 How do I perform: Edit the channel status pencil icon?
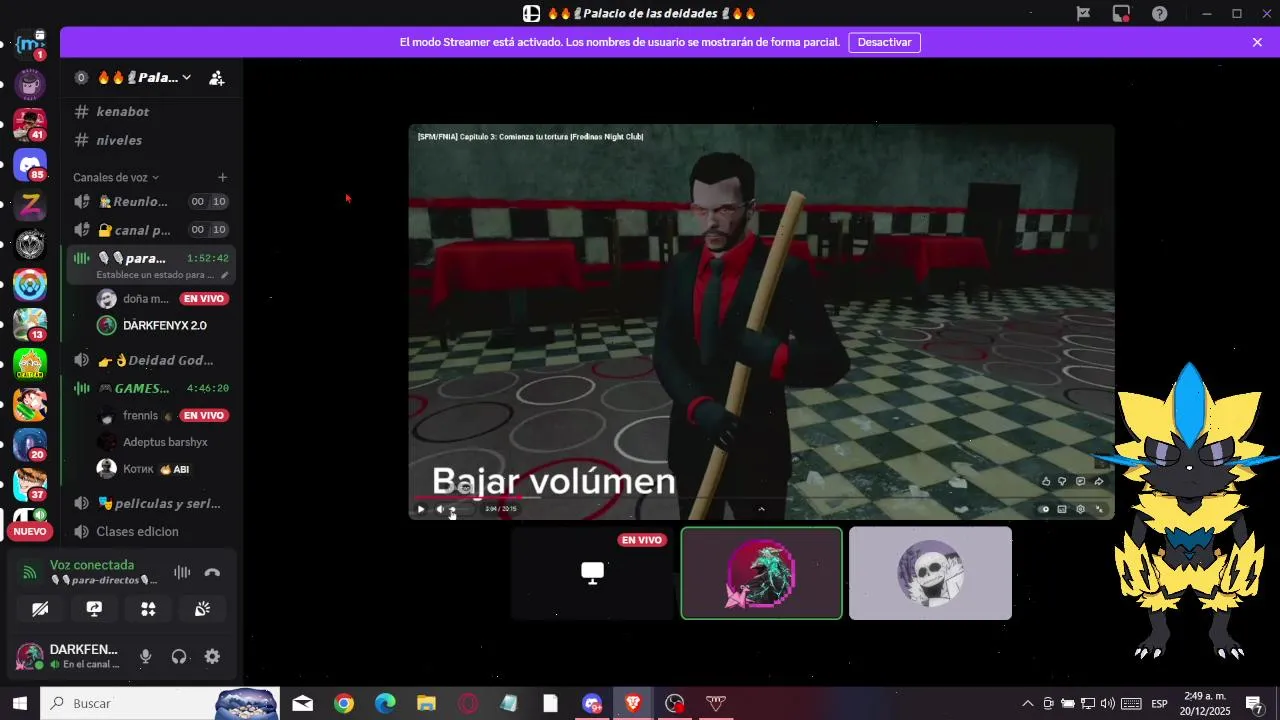[224, 275]
